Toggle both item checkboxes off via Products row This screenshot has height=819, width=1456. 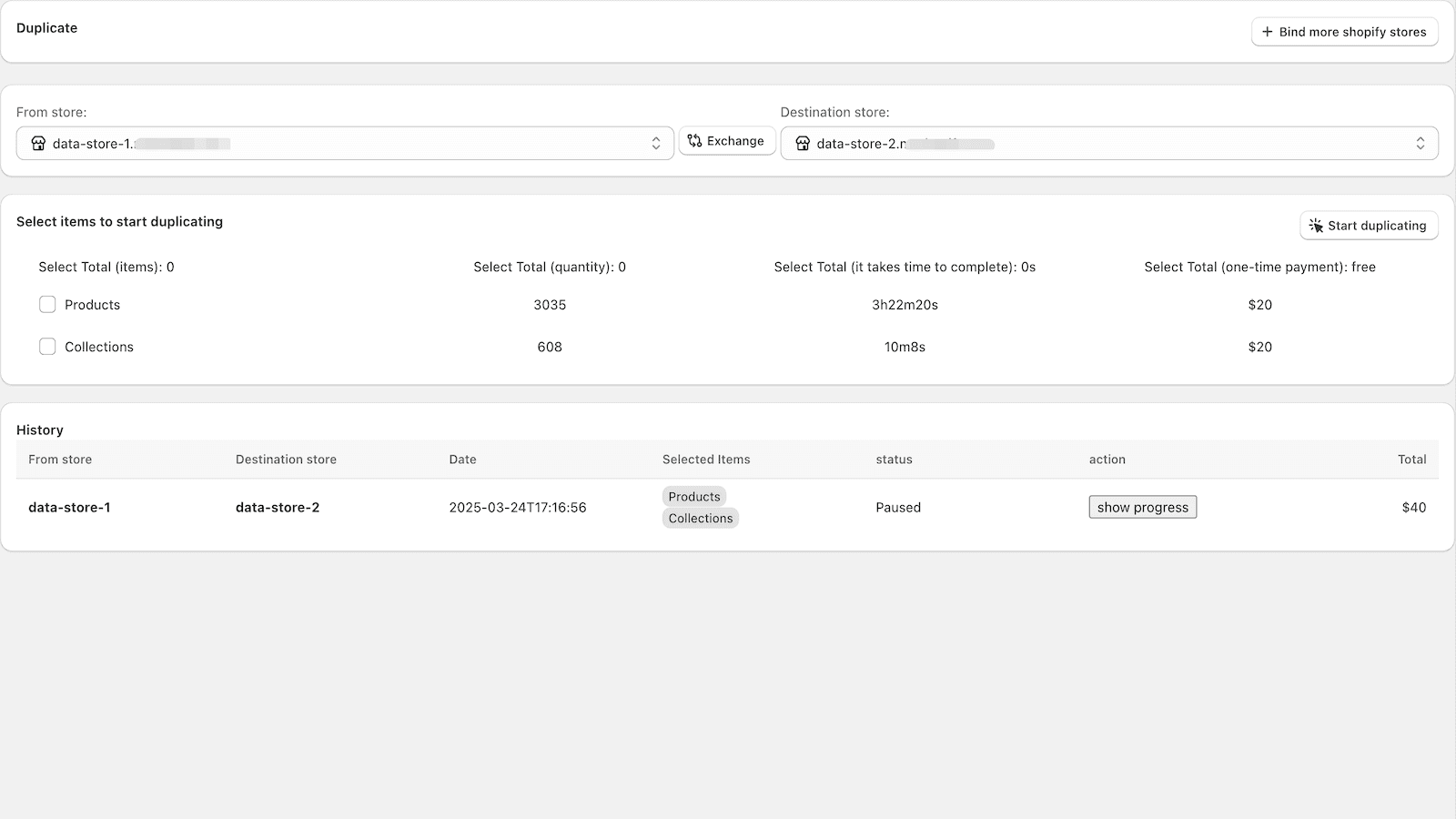pos(47,304)
